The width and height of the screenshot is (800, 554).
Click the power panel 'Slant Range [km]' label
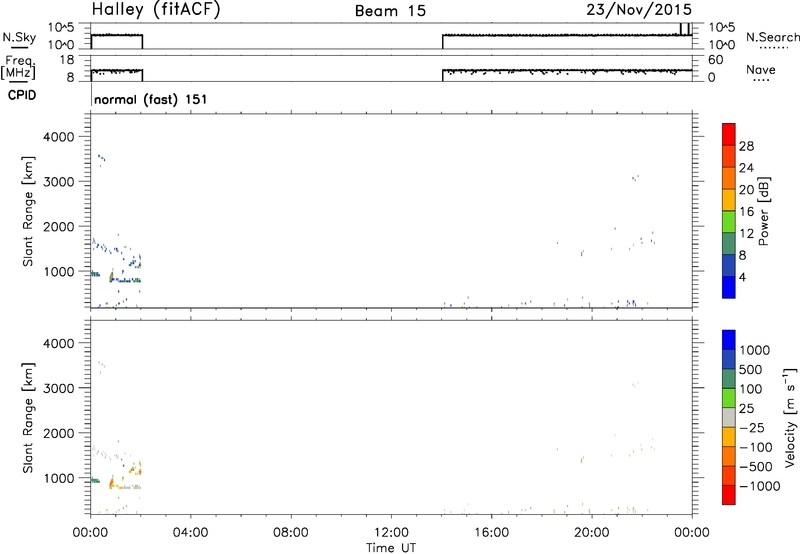[28, 212]
